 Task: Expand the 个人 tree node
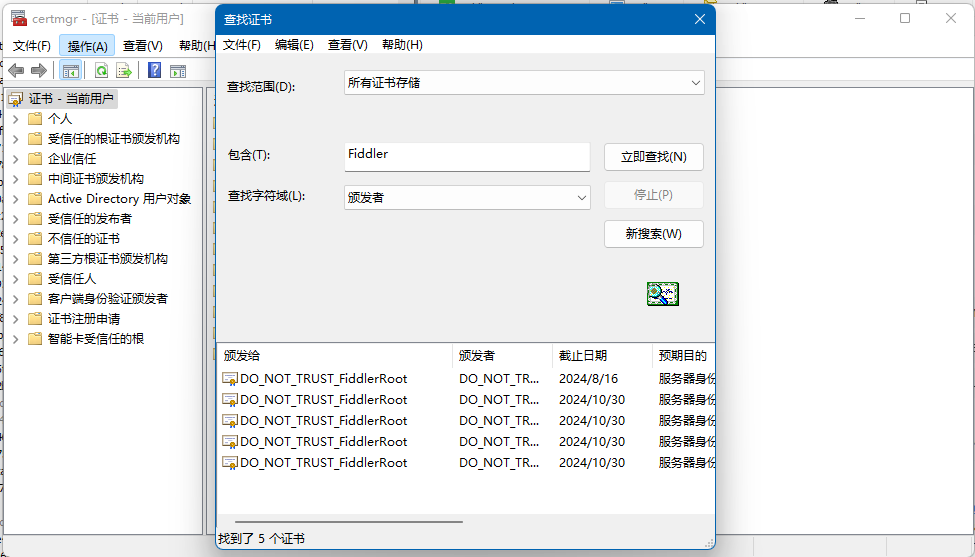point(16,119)
